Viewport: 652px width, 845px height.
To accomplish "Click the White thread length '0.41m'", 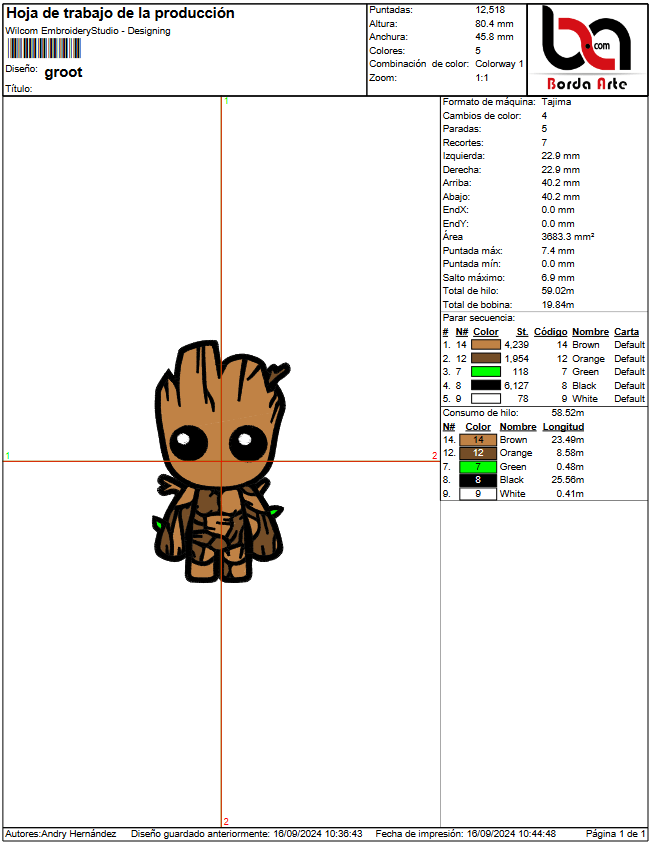I will coord(570,494).
